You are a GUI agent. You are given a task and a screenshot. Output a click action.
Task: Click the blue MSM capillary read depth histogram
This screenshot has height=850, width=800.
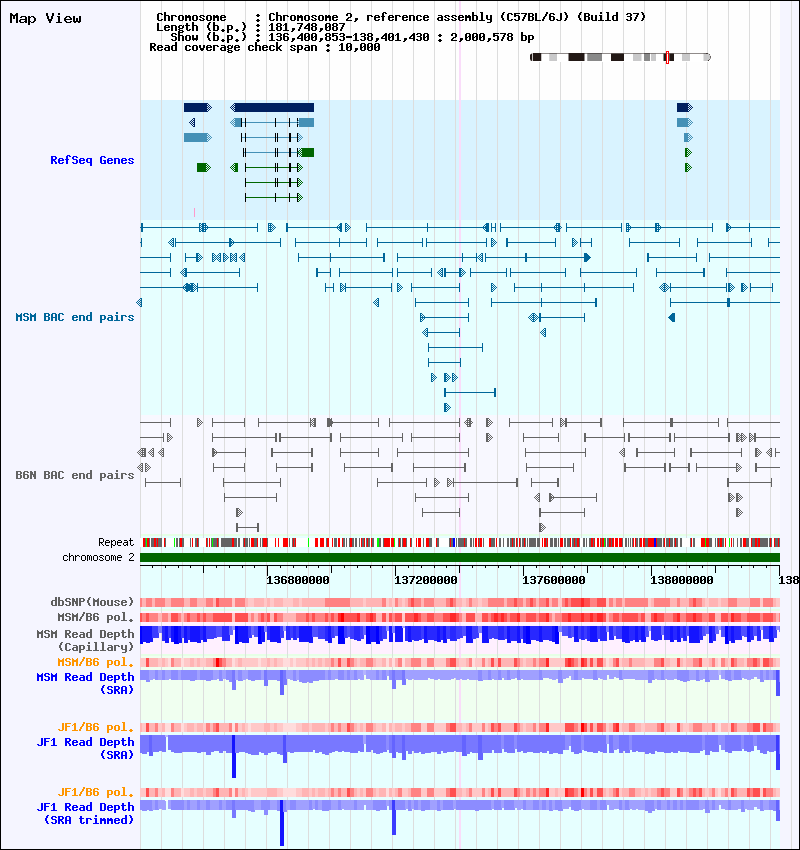click(x=460, y=635)
